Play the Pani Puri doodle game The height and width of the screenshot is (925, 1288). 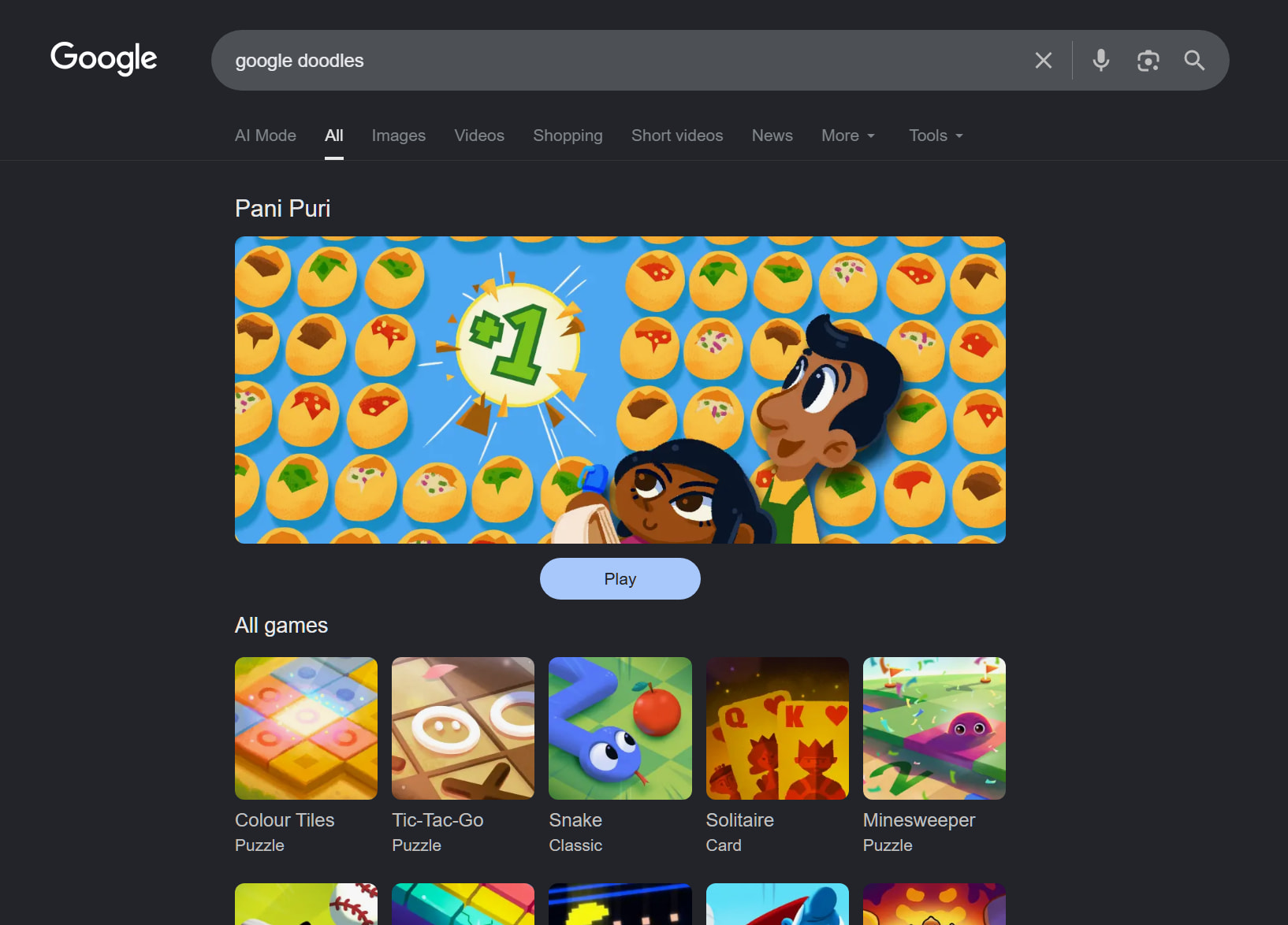[620, 579]
